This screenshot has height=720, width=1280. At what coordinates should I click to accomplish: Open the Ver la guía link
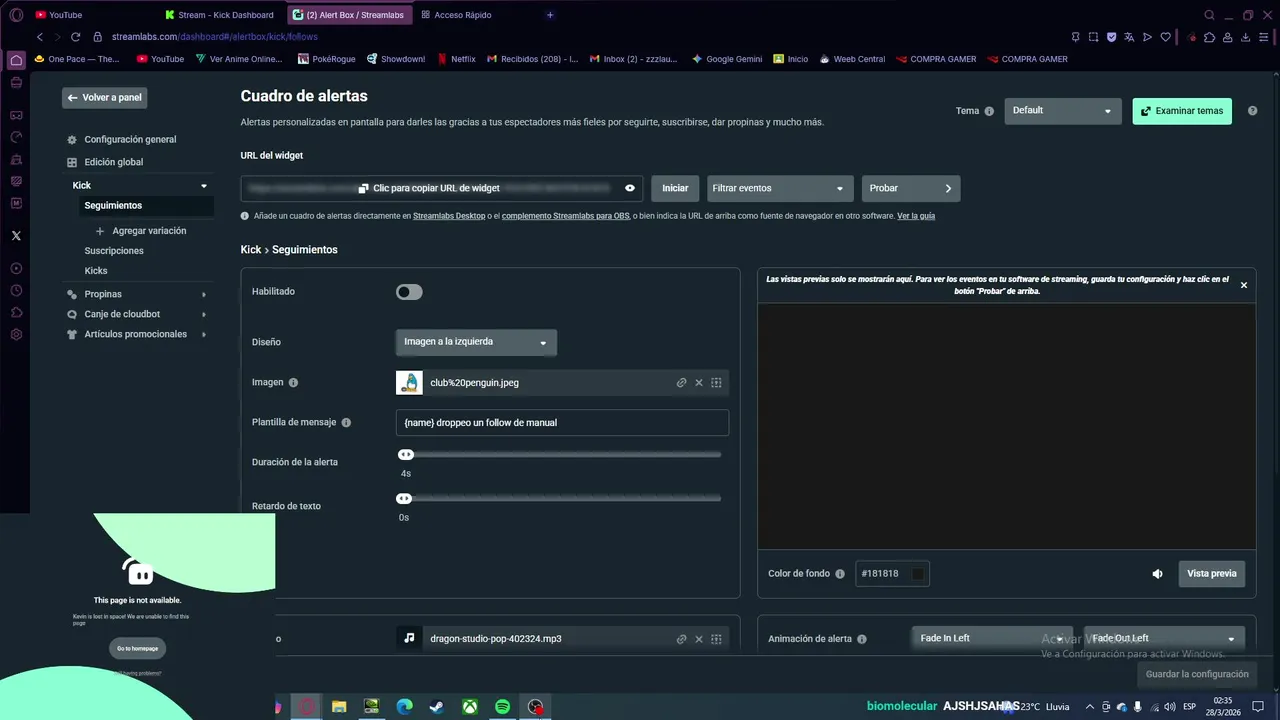pyautogui.click(x=916, y=216)
